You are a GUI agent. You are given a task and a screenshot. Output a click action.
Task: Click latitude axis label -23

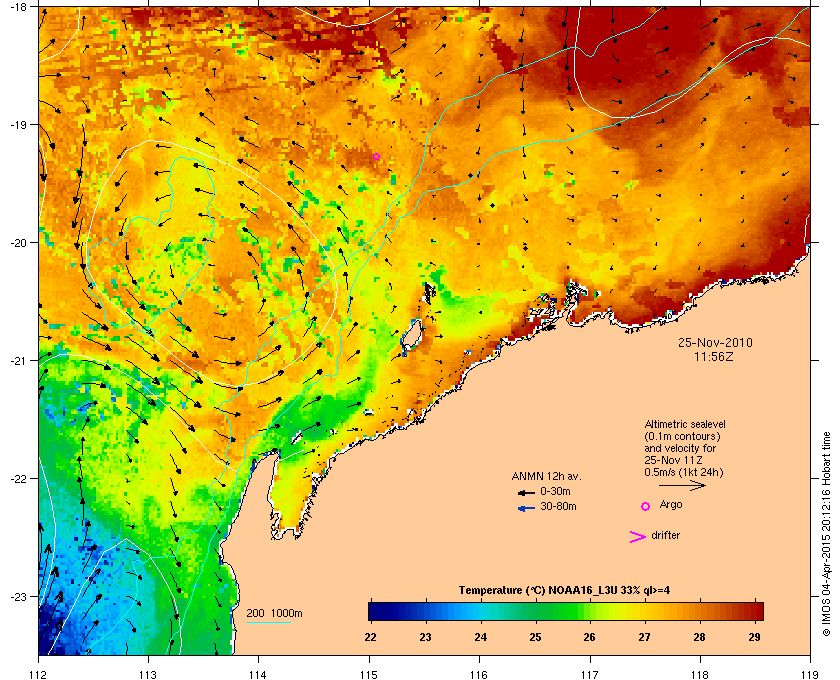pyautogui.click(x=18, y=596)
